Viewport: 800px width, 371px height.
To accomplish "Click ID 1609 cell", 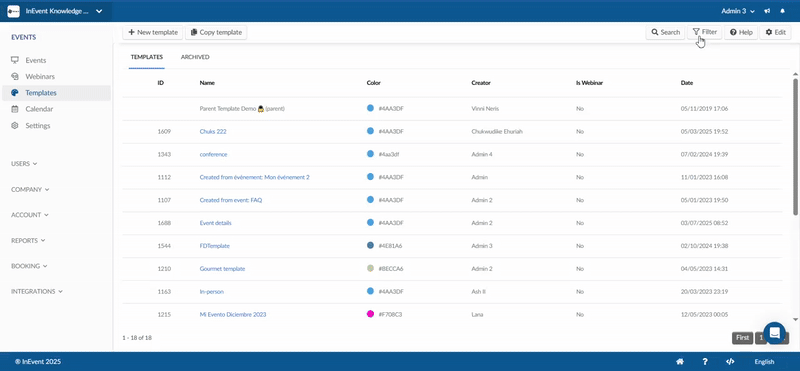I will tap(164, 131).
